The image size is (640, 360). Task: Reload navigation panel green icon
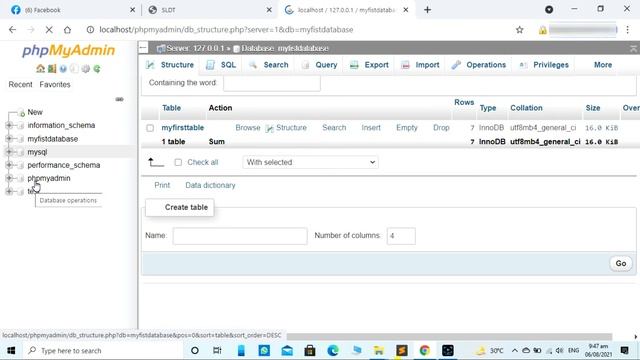coord(97,69)
